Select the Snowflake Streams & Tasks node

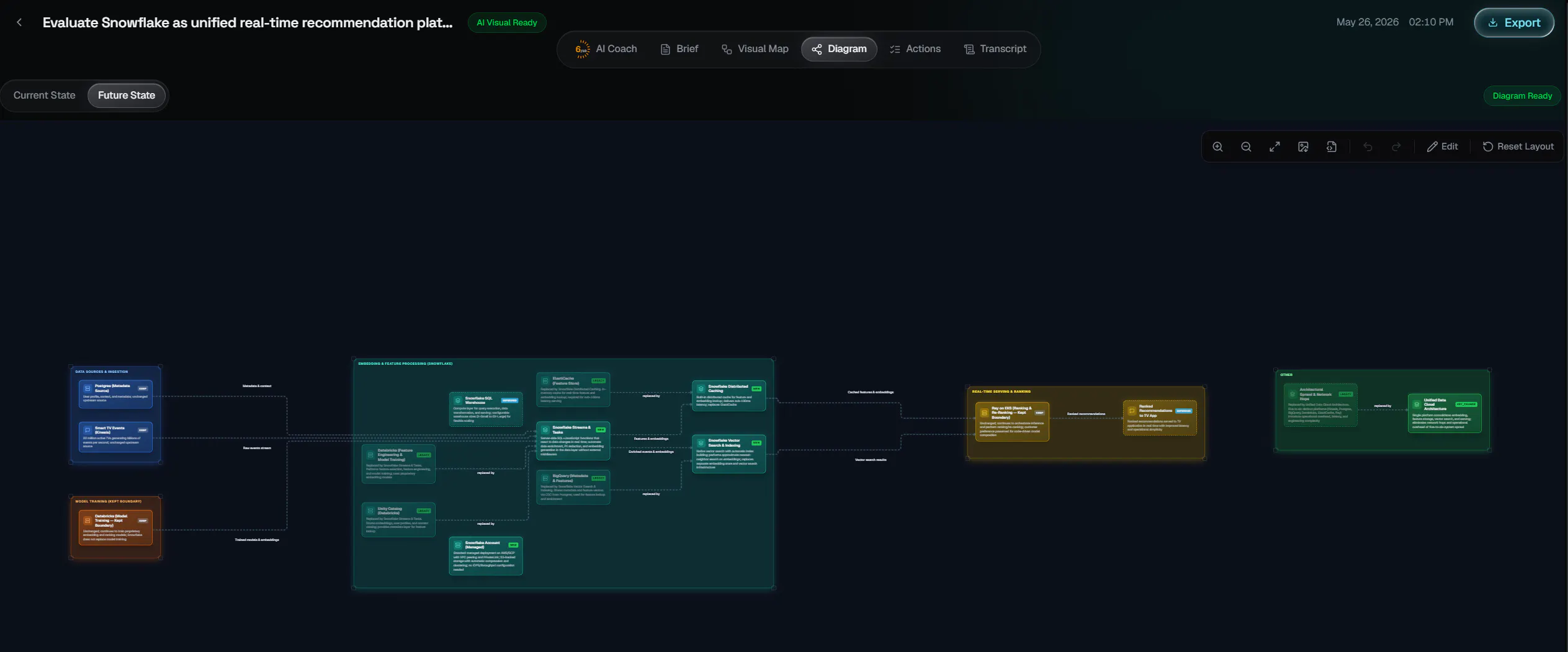tap(573, 441)
